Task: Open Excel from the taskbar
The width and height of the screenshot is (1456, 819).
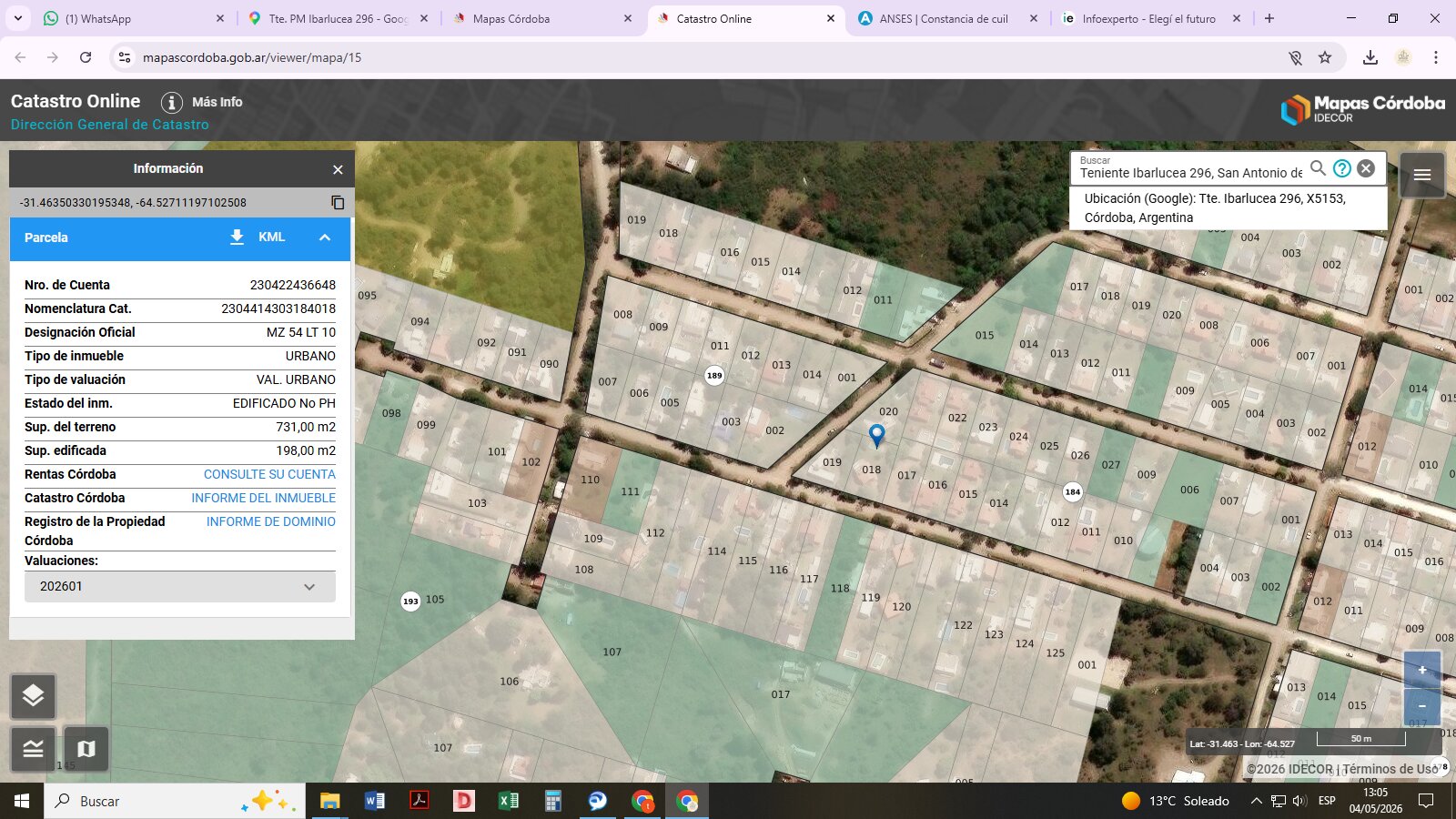Action: coord(508,801)
